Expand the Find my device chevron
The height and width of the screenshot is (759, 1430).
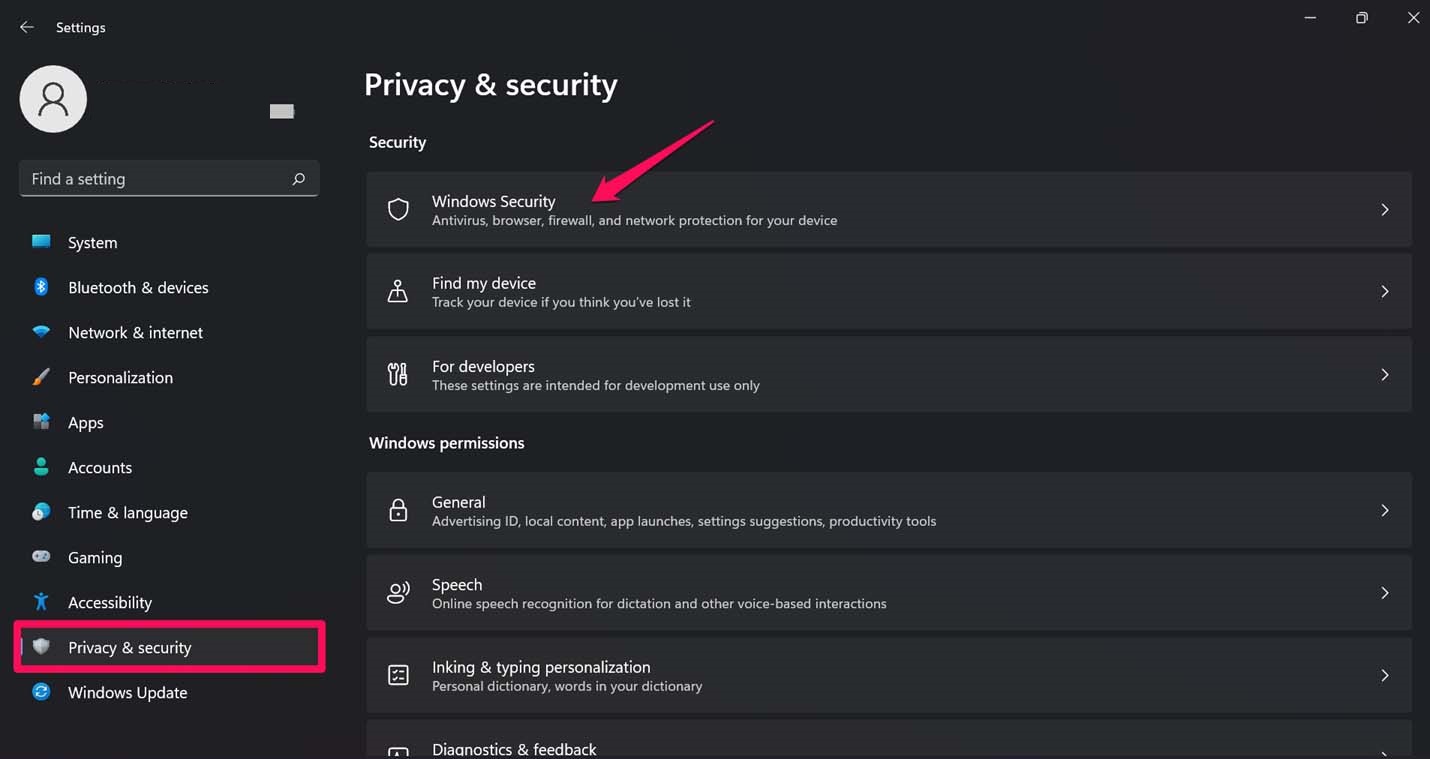tap(1385, 291)
